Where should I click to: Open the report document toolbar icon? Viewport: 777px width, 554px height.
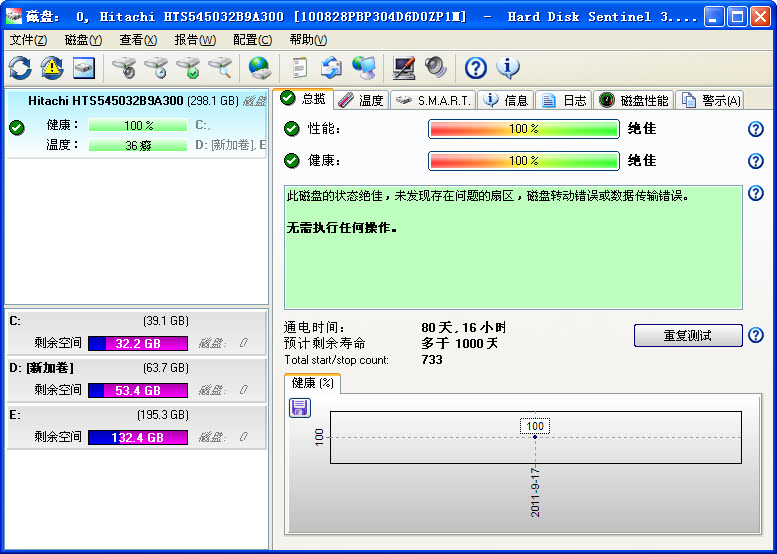point(299,68)
